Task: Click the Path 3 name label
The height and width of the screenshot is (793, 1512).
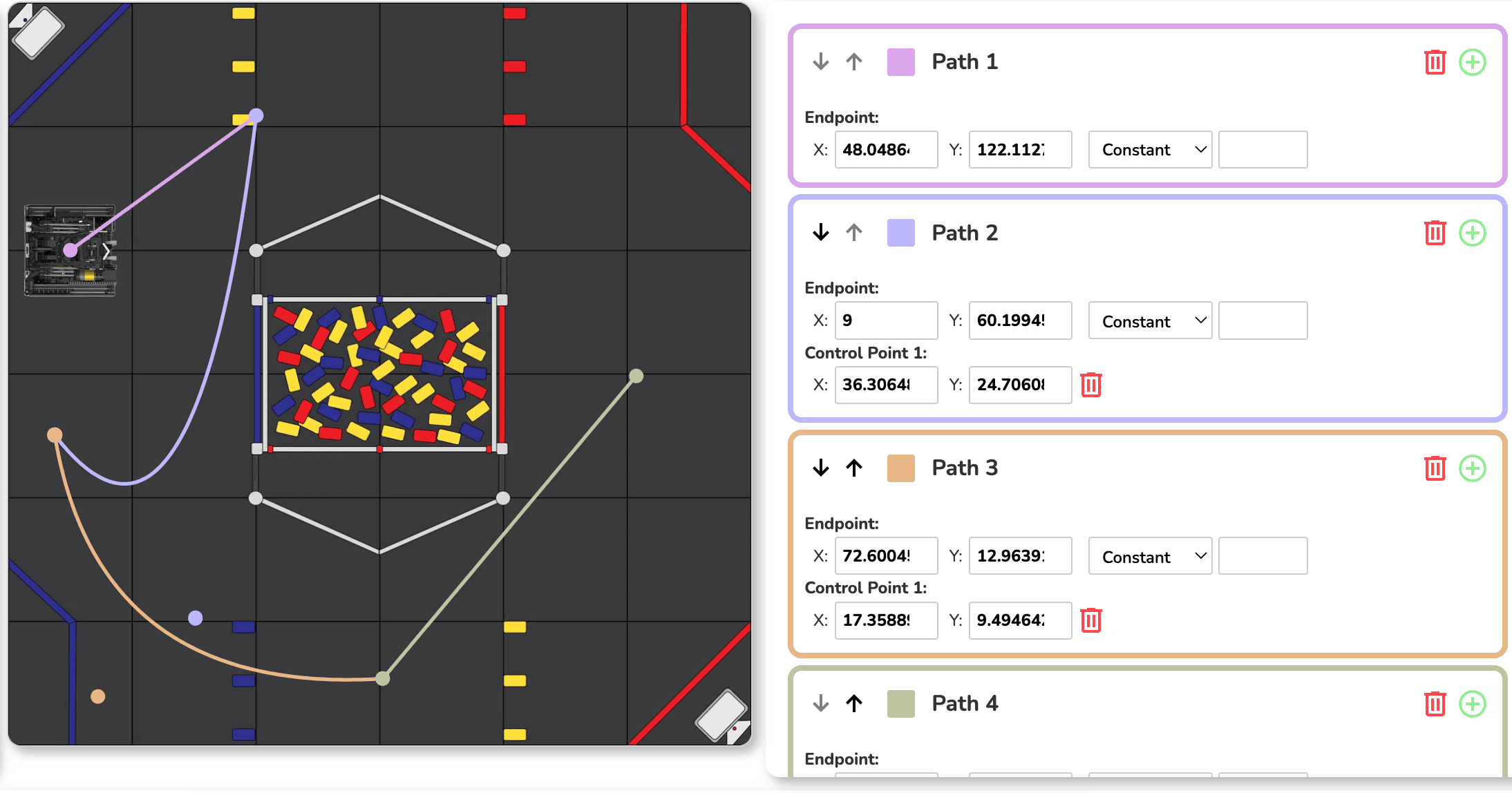Action: click(x=965, y=468)
